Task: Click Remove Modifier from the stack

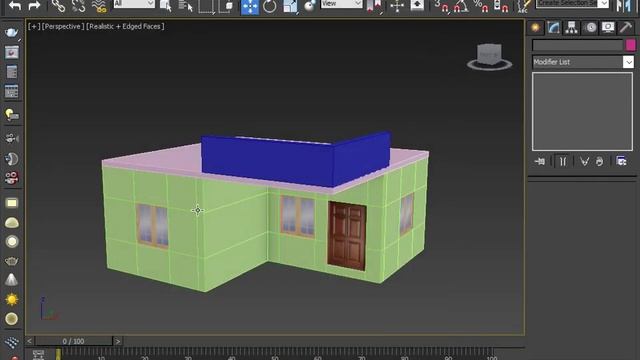Action: click(x=599, y=162)
